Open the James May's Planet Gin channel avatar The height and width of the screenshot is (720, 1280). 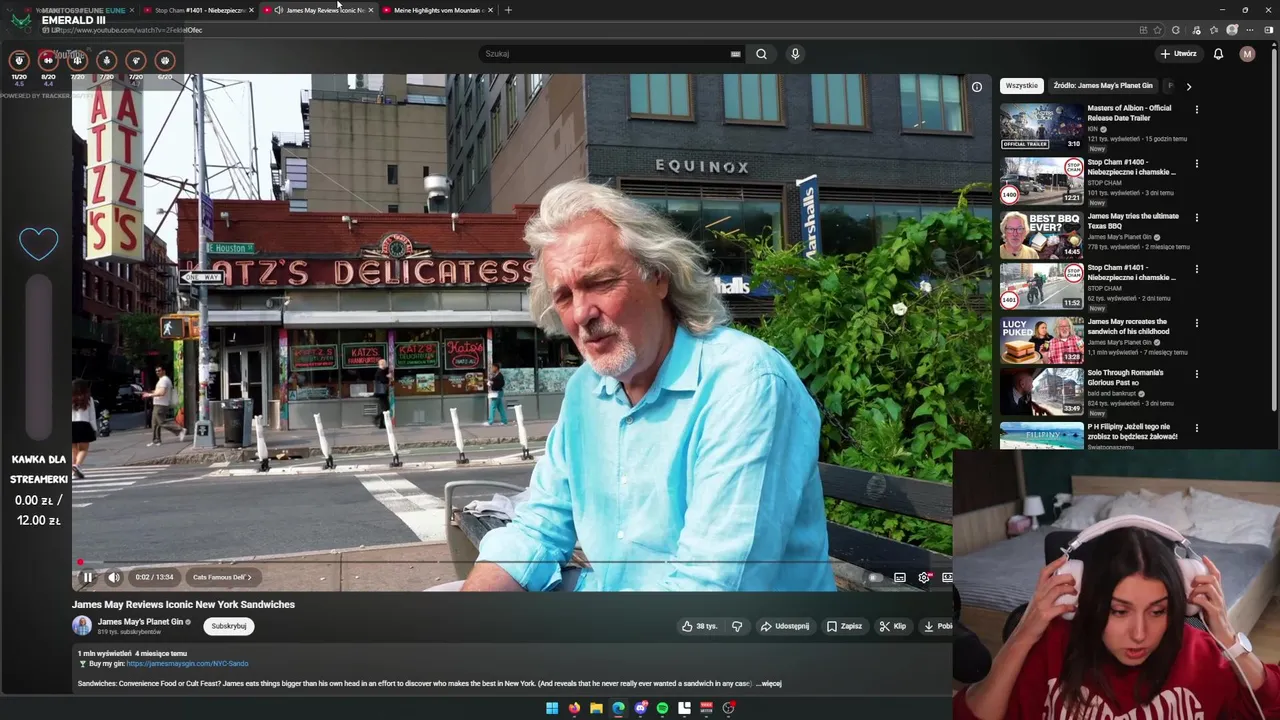click(82, 626)
